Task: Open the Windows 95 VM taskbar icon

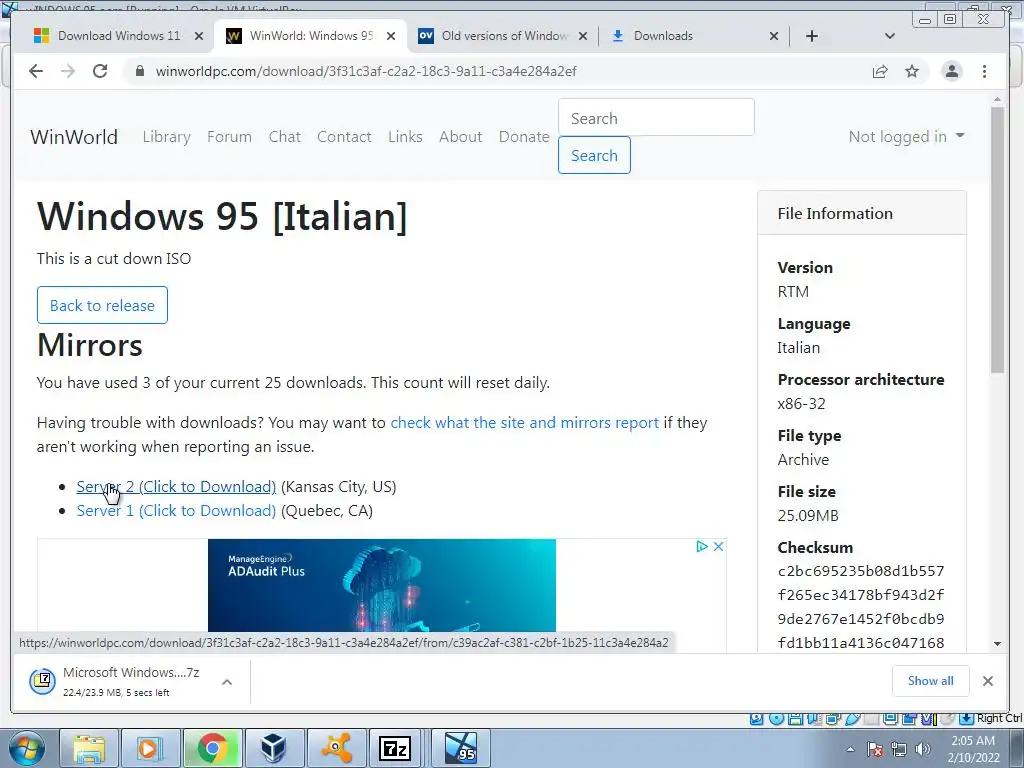Action: pos(460,748)
